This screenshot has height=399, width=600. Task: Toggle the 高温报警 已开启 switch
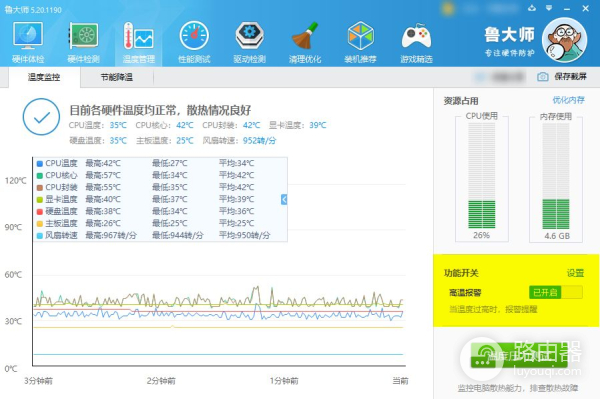pos(556,293)
